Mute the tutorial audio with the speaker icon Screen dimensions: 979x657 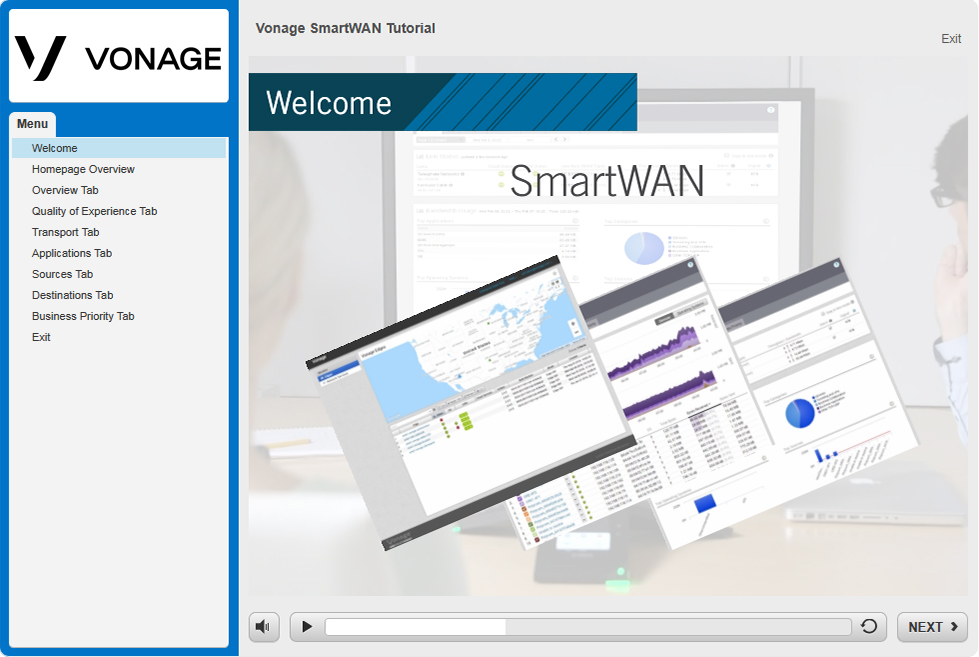click(263, 626)
